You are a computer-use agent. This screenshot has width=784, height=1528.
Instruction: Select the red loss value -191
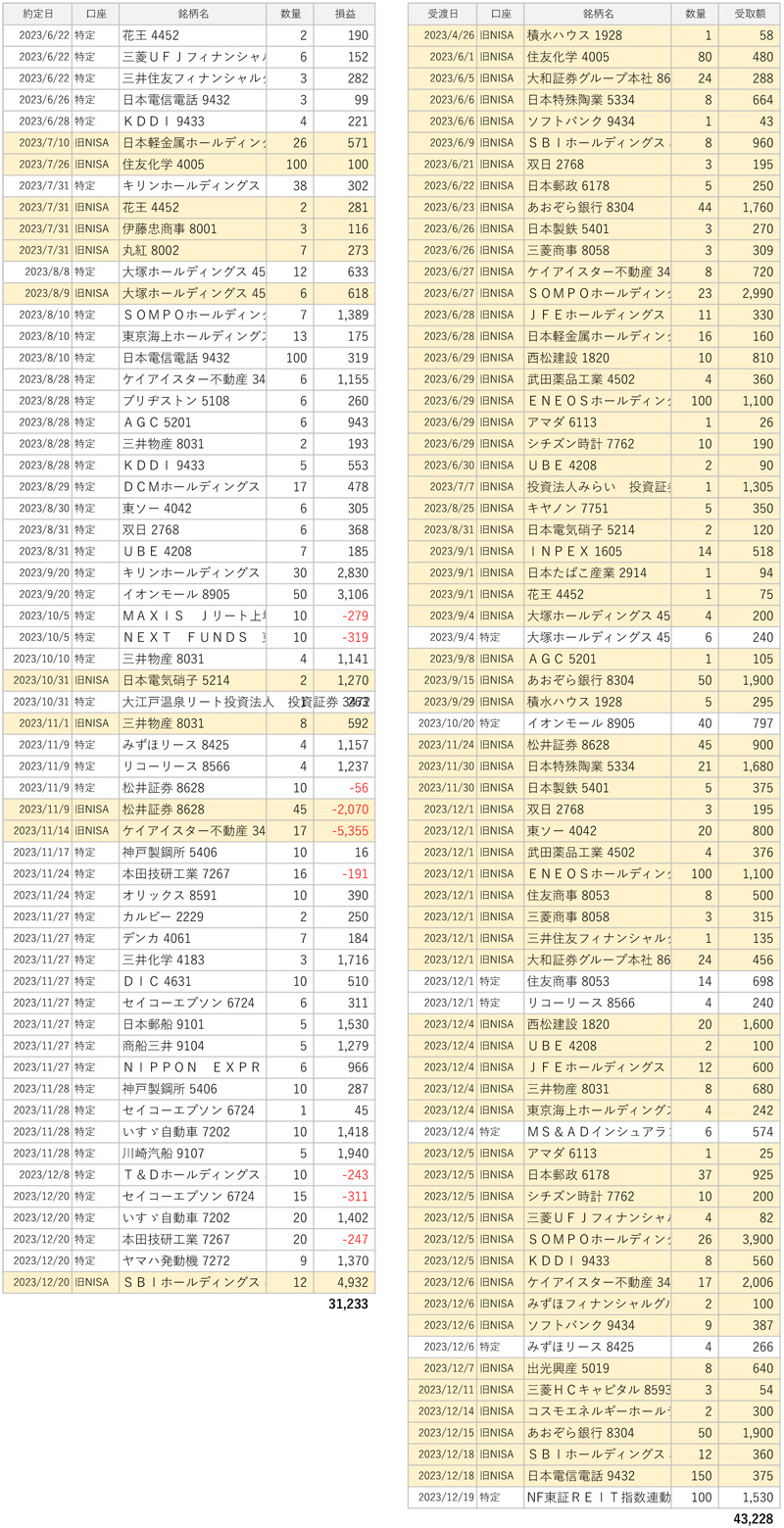(354, 874)
